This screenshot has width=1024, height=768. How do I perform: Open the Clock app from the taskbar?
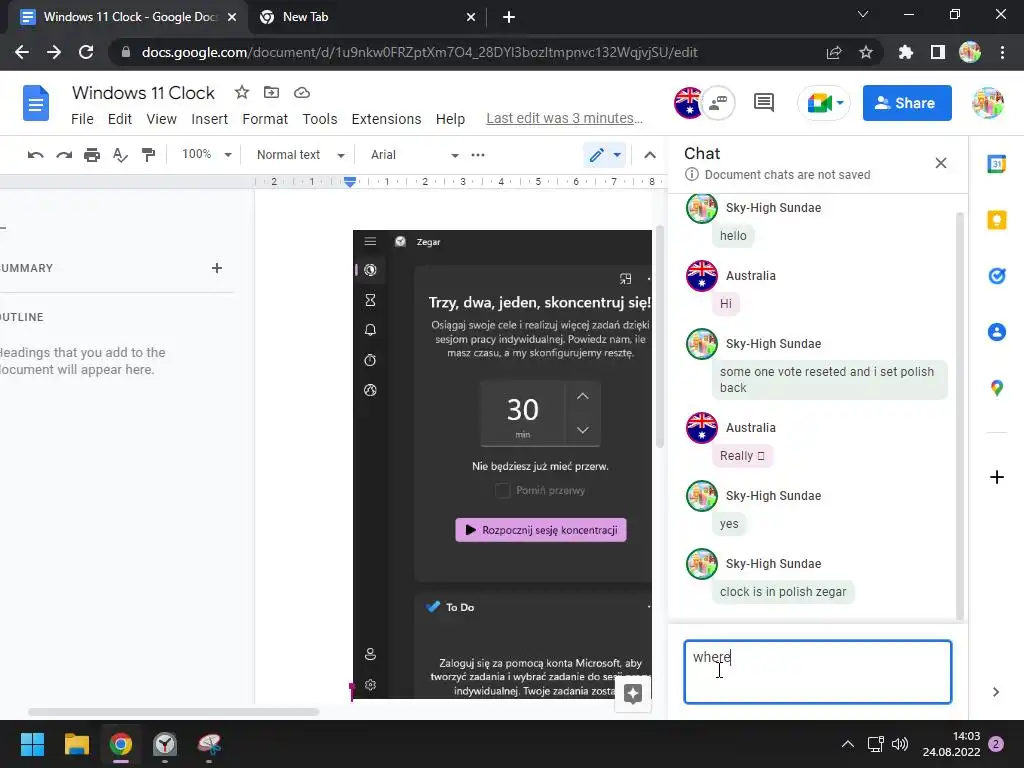coord(165,744)
